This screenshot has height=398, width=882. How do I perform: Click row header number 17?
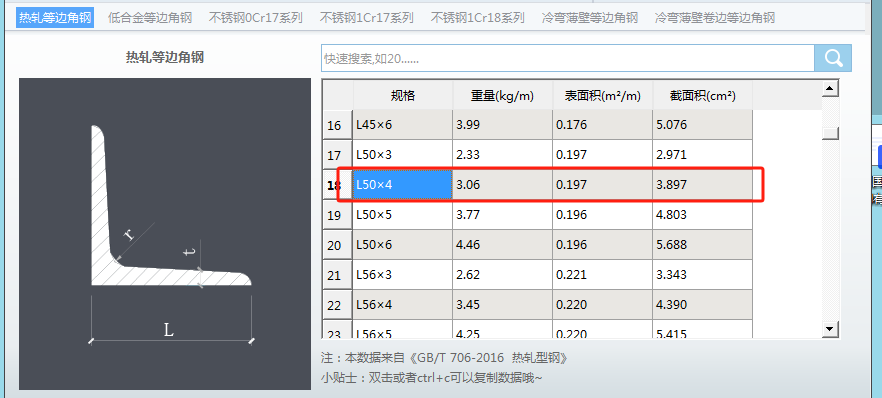[337, 155]
